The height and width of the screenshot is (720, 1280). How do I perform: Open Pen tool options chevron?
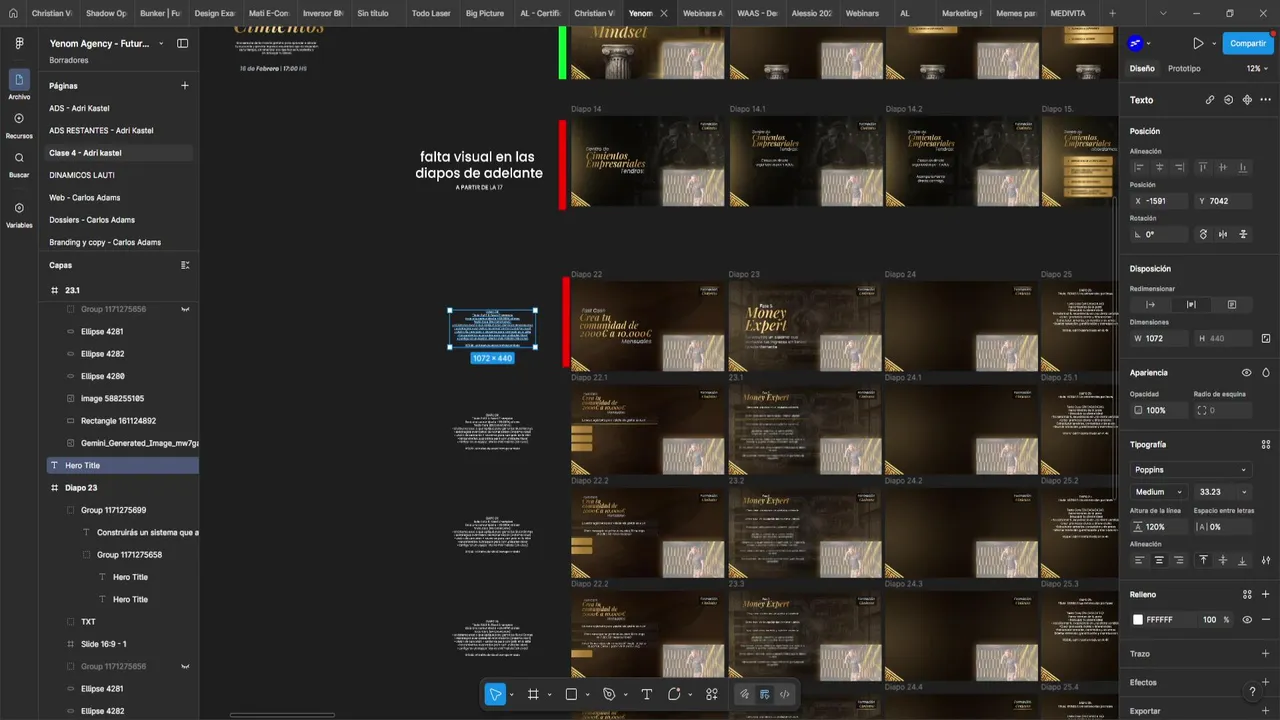(625, 695)
